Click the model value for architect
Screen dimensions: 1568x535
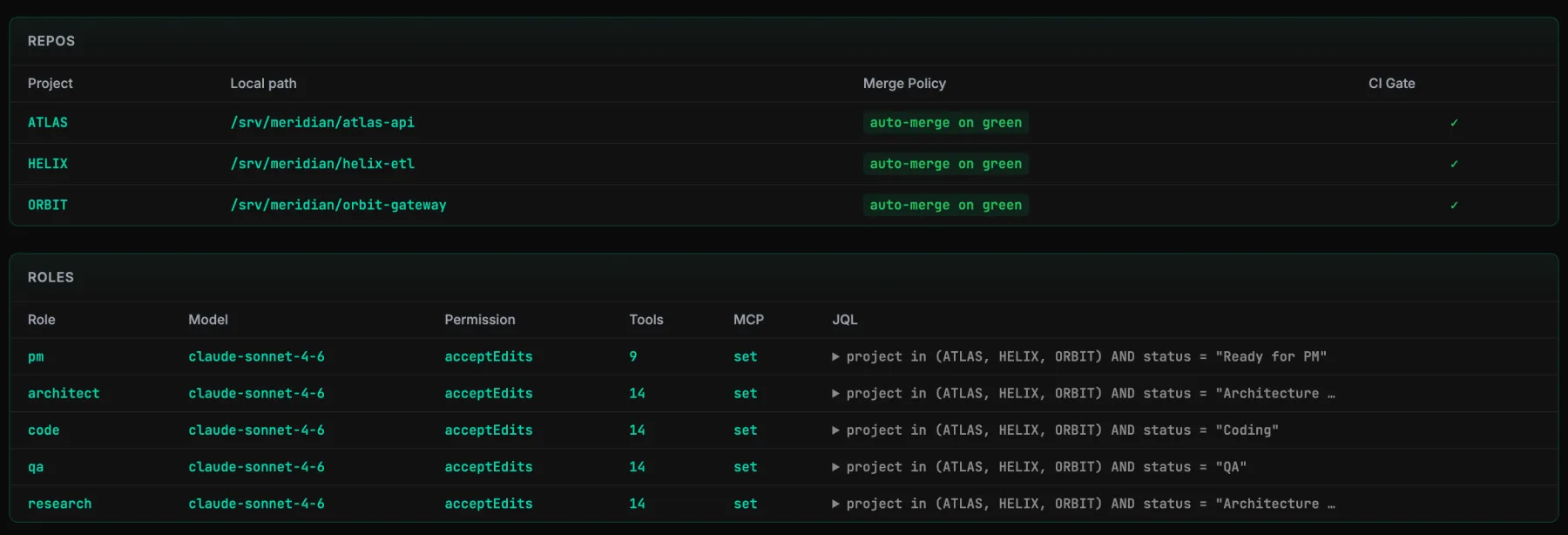point(257,393)
